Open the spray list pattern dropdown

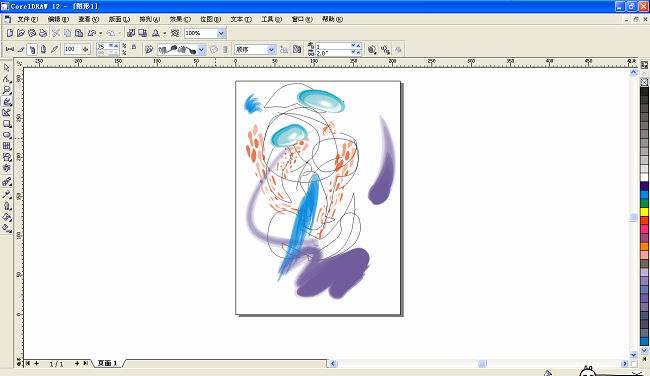pyautogui.click(x=201, y=50)
